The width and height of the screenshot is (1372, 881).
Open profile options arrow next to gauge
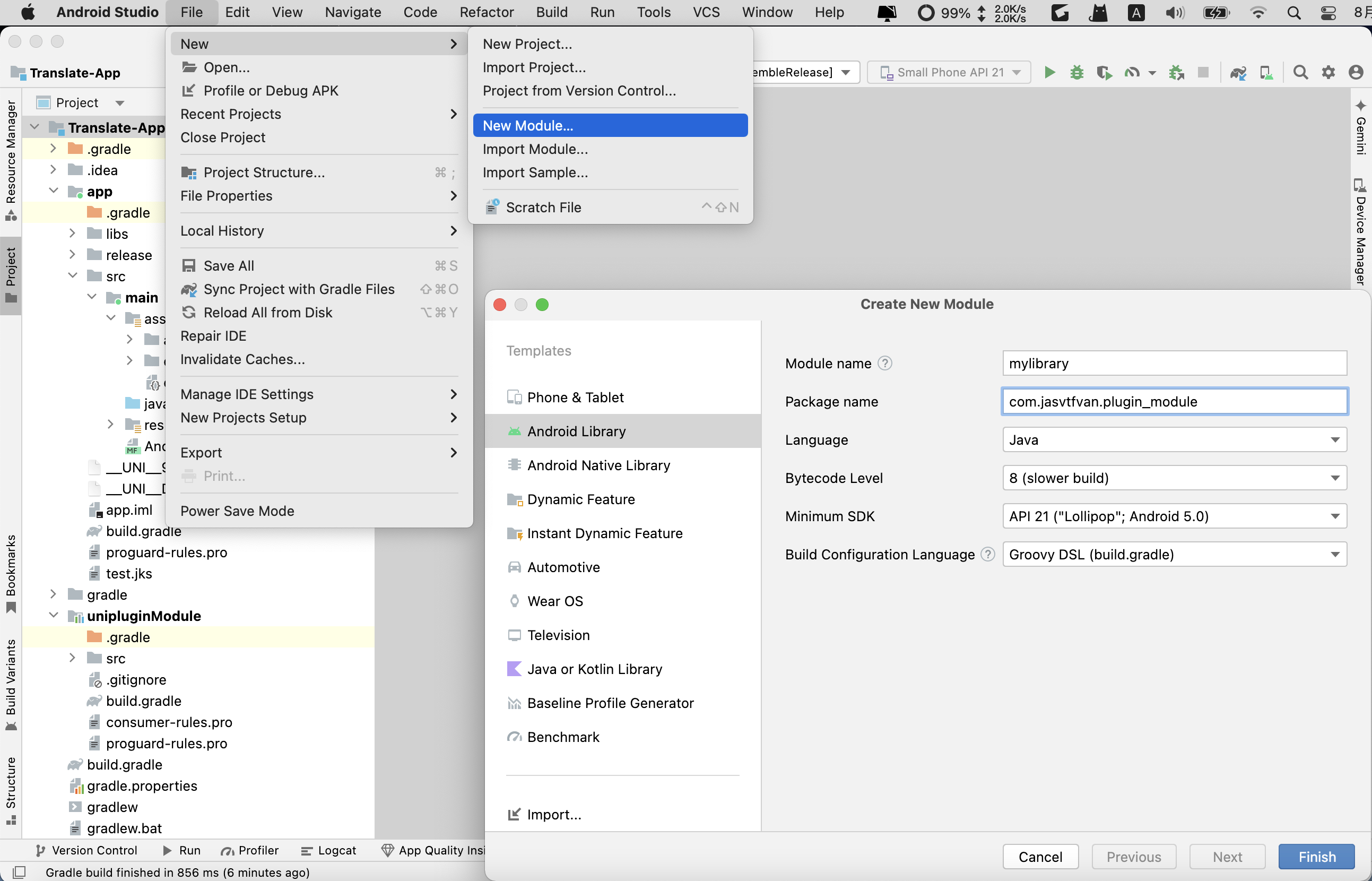click(1152, 73)
